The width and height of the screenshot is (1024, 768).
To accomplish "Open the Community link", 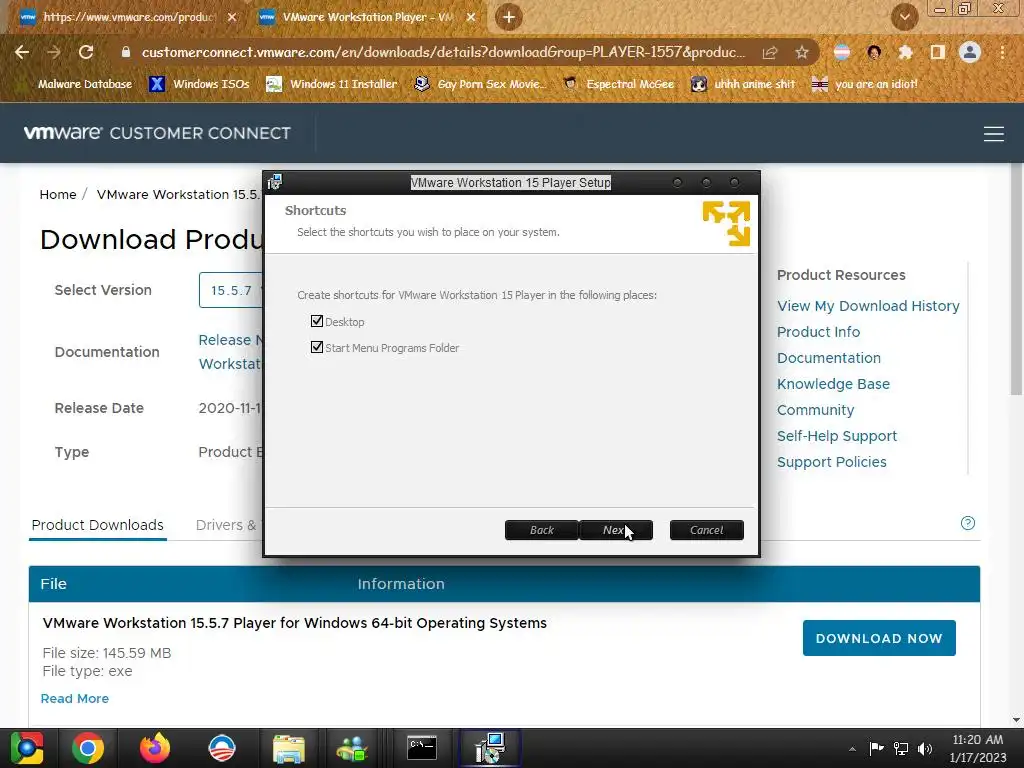I will click(815, 410).
